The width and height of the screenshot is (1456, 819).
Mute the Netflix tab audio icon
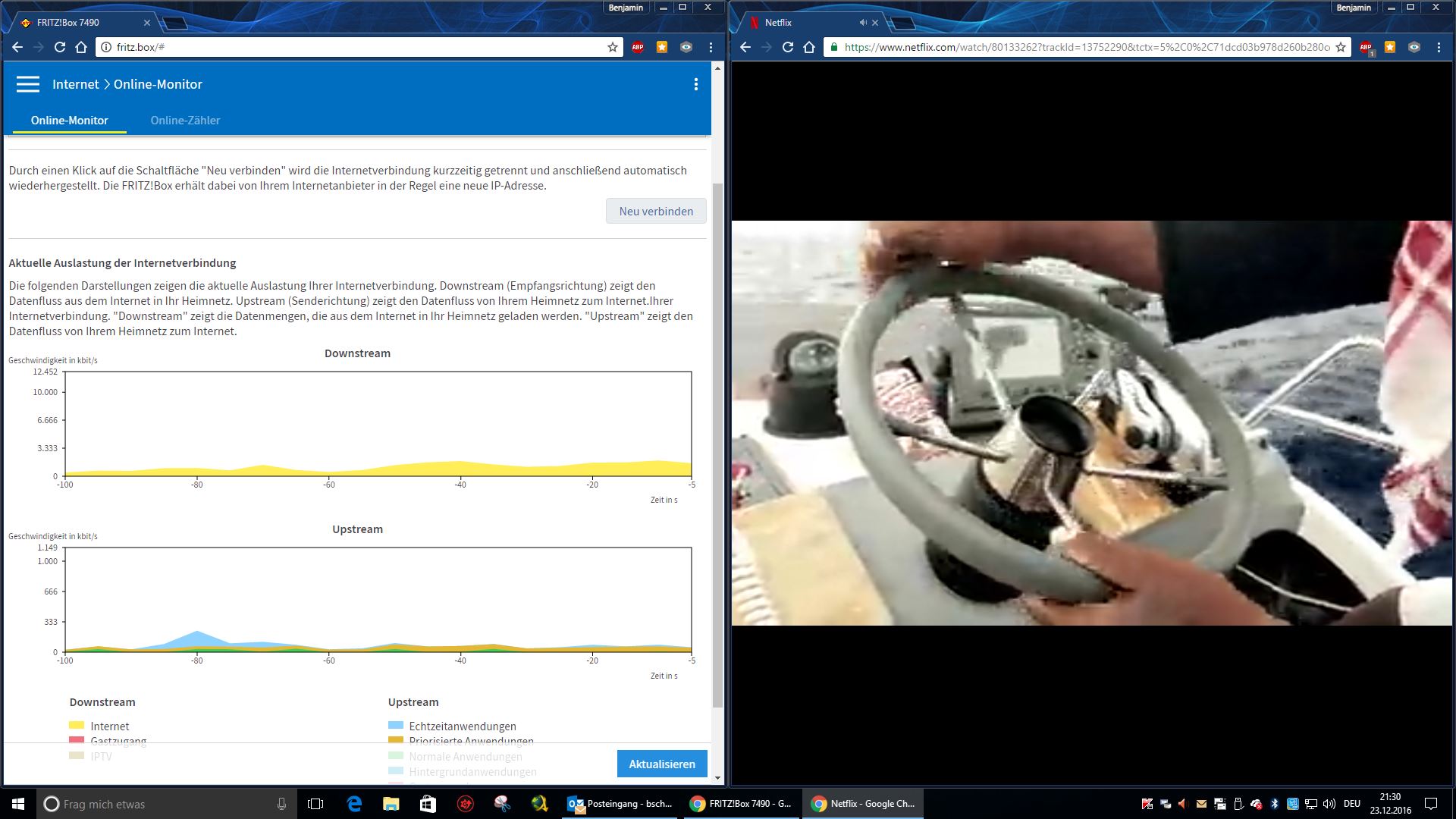862,23
